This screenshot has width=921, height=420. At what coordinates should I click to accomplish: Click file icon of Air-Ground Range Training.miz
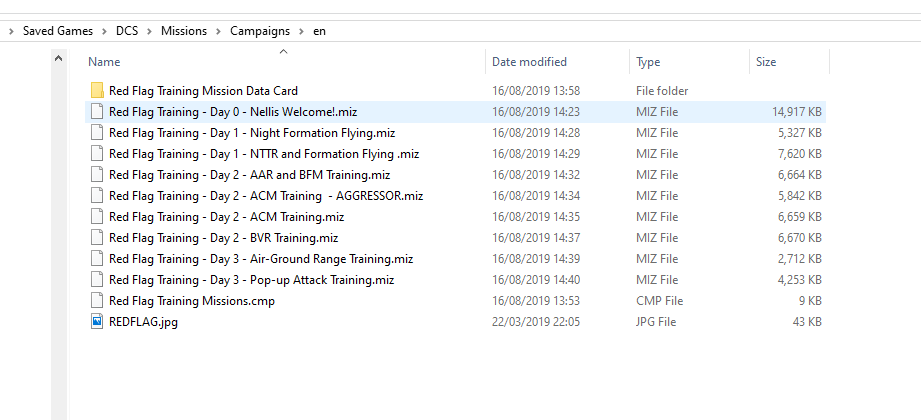click(98, 259)
